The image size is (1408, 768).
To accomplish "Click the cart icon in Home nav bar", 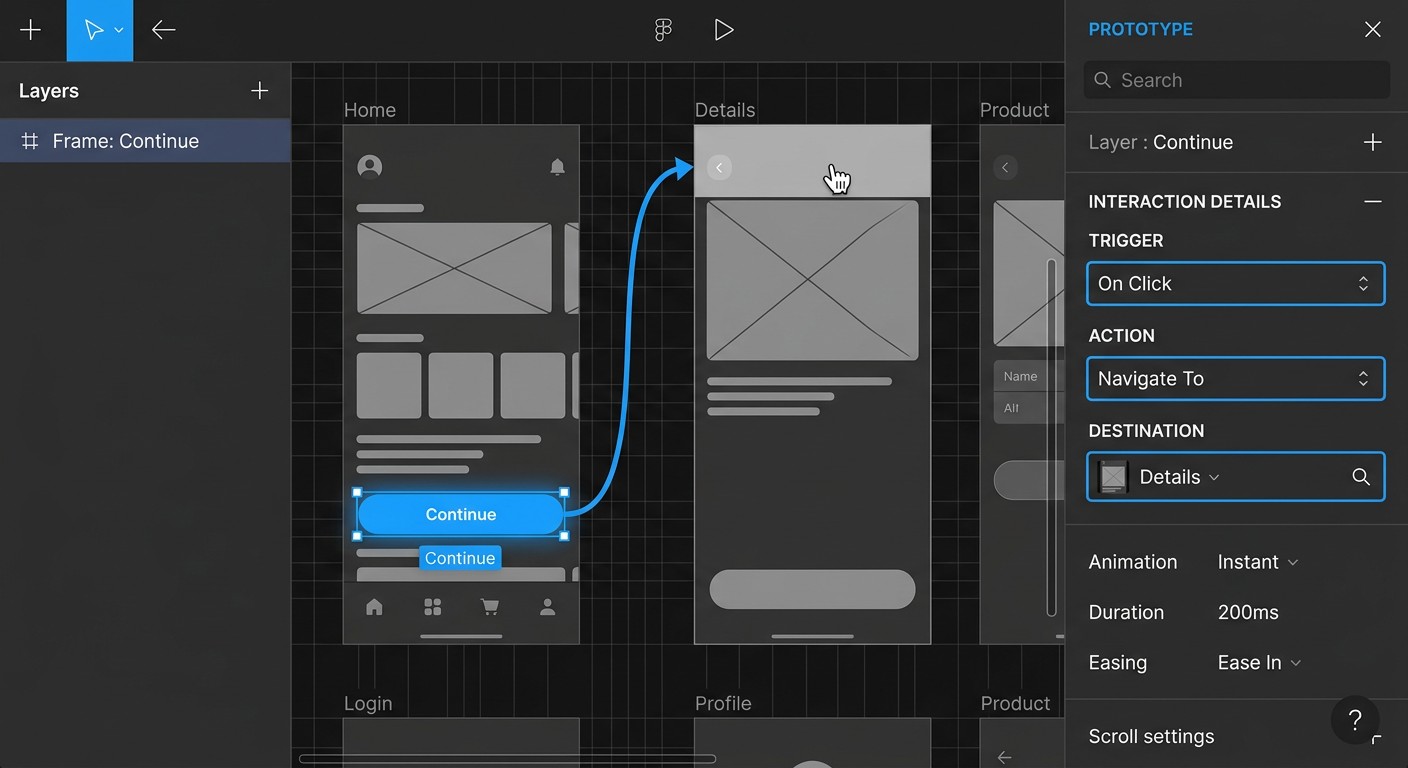I will pos(490,606).
